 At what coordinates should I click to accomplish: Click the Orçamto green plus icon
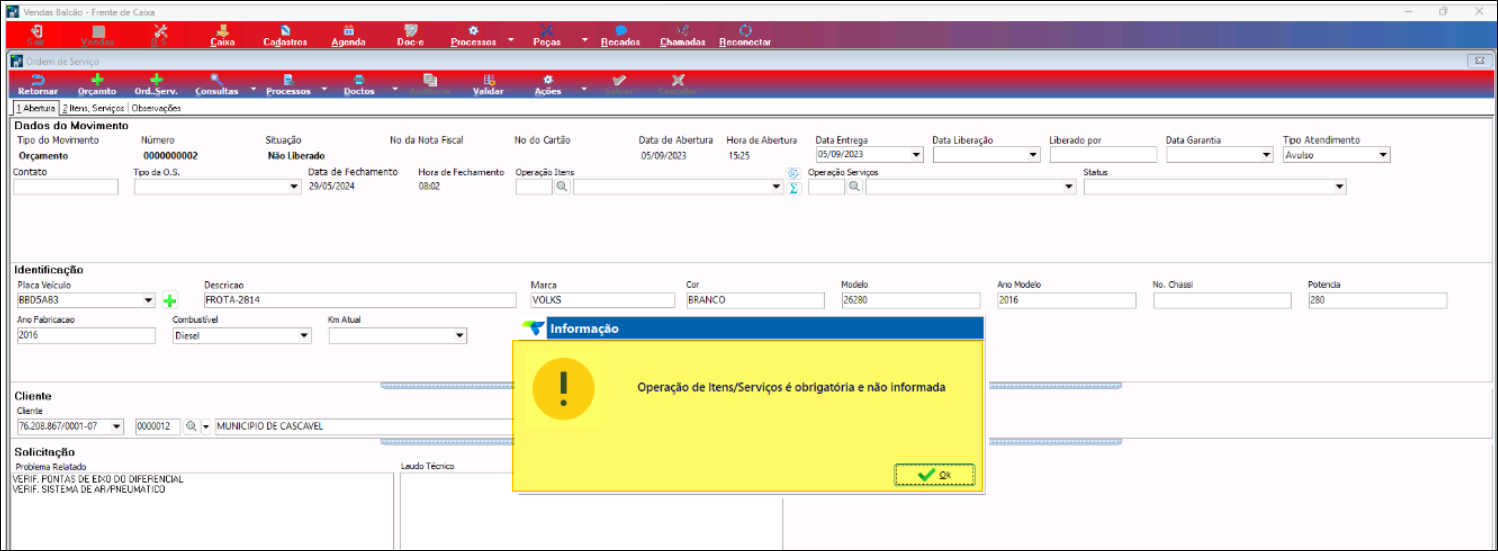tap(97, 84)
